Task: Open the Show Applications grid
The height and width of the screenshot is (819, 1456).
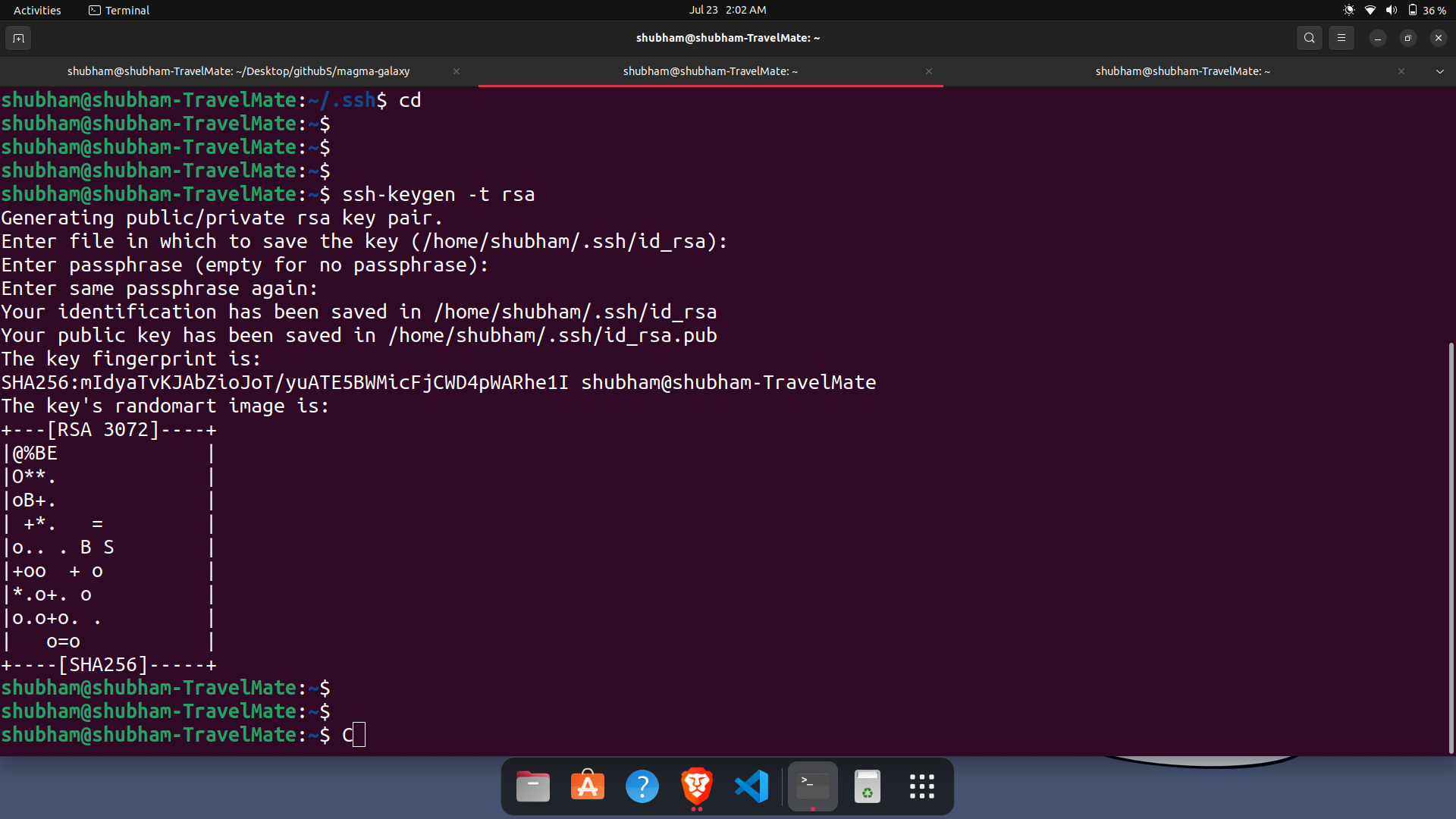Action: coord(921,786)
